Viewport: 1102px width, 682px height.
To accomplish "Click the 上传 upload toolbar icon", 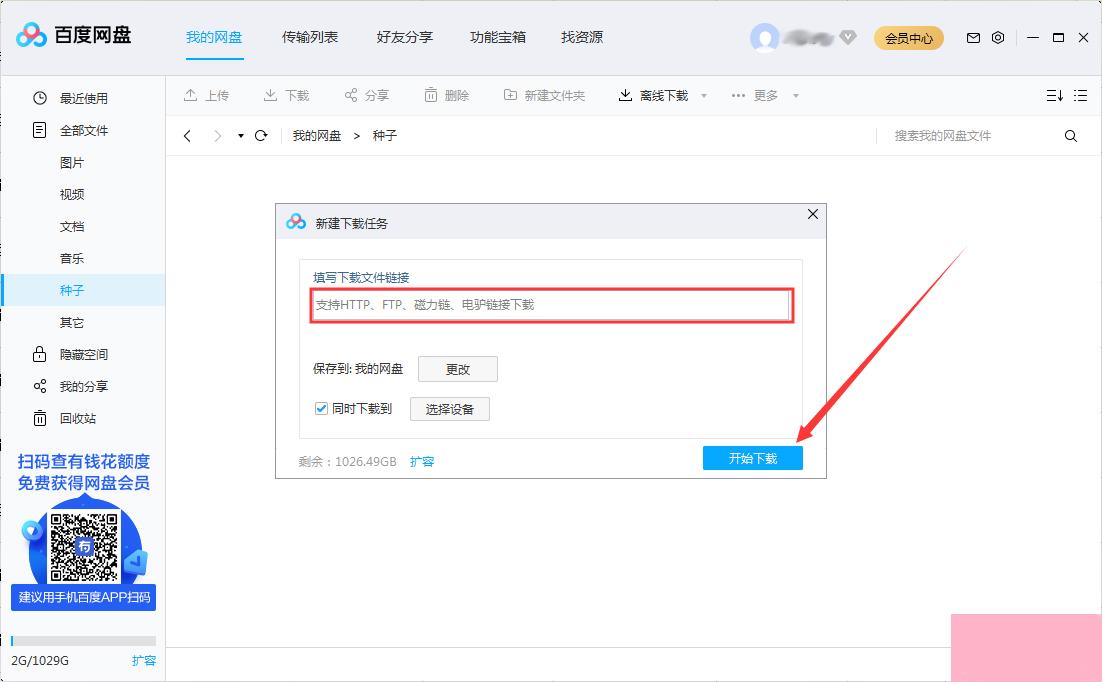I will [190, 95].
